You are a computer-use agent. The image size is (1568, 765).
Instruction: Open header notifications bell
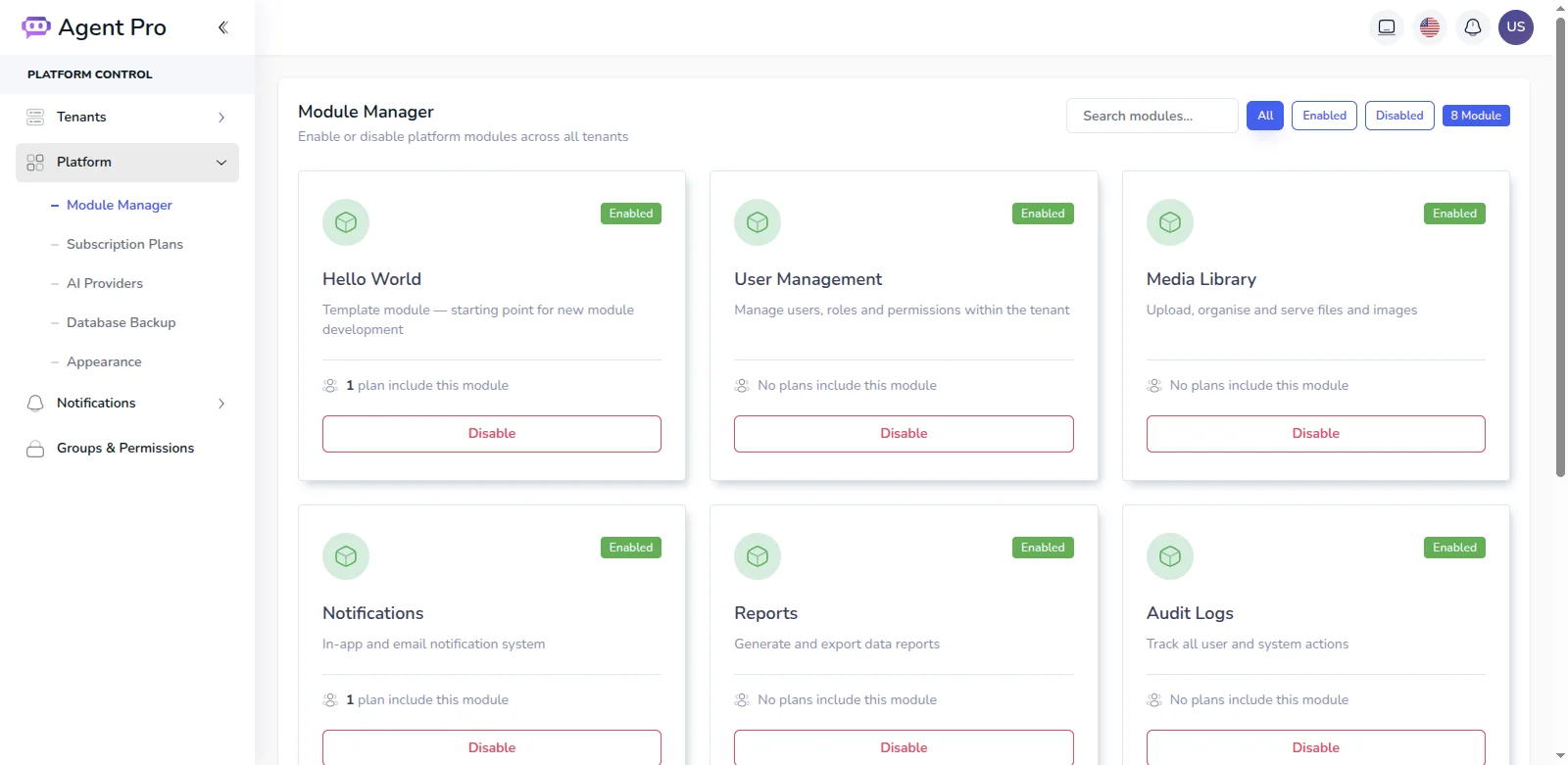click(1473, 27)
